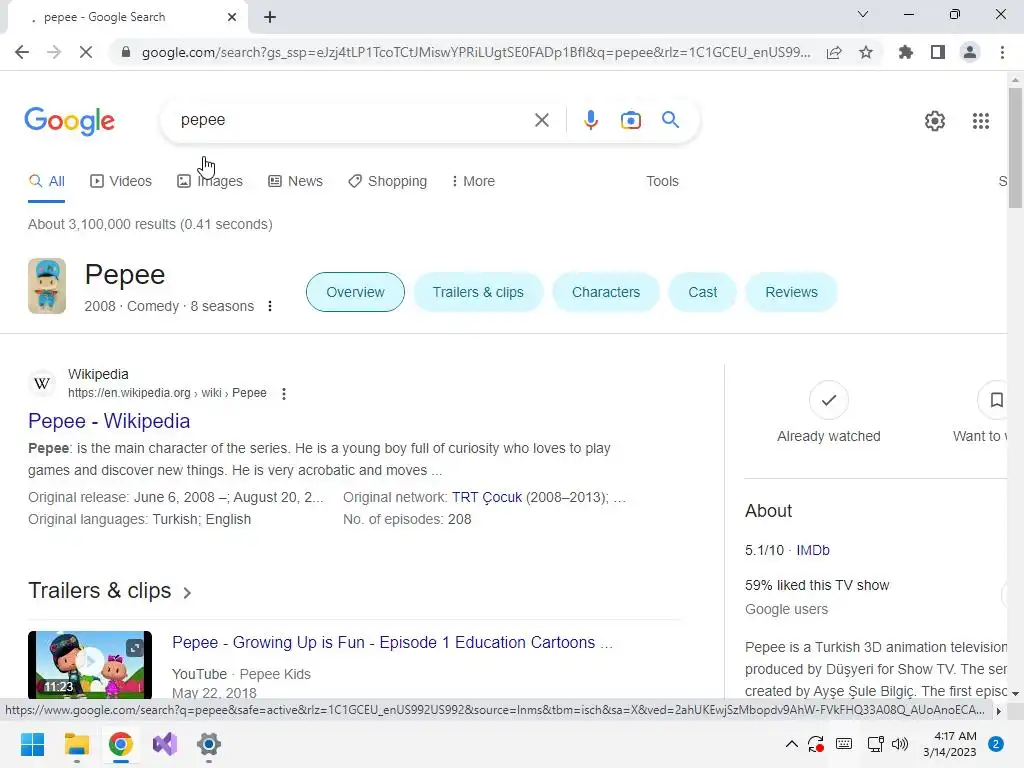
Task: Open the volume control icon
Action: pos(900,744)
